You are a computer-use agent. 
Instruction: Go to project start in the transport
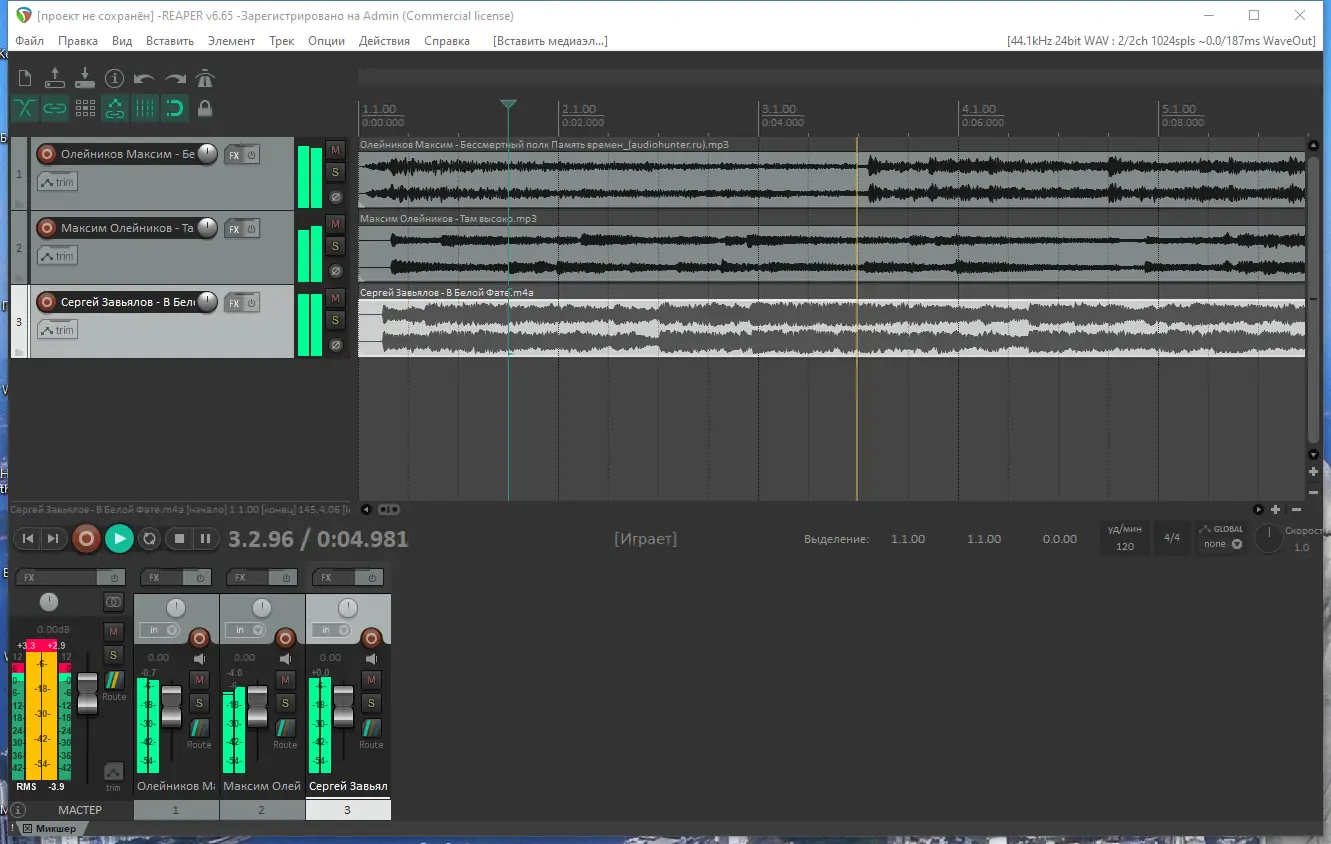pyautogui.click(x=28, y=539)
